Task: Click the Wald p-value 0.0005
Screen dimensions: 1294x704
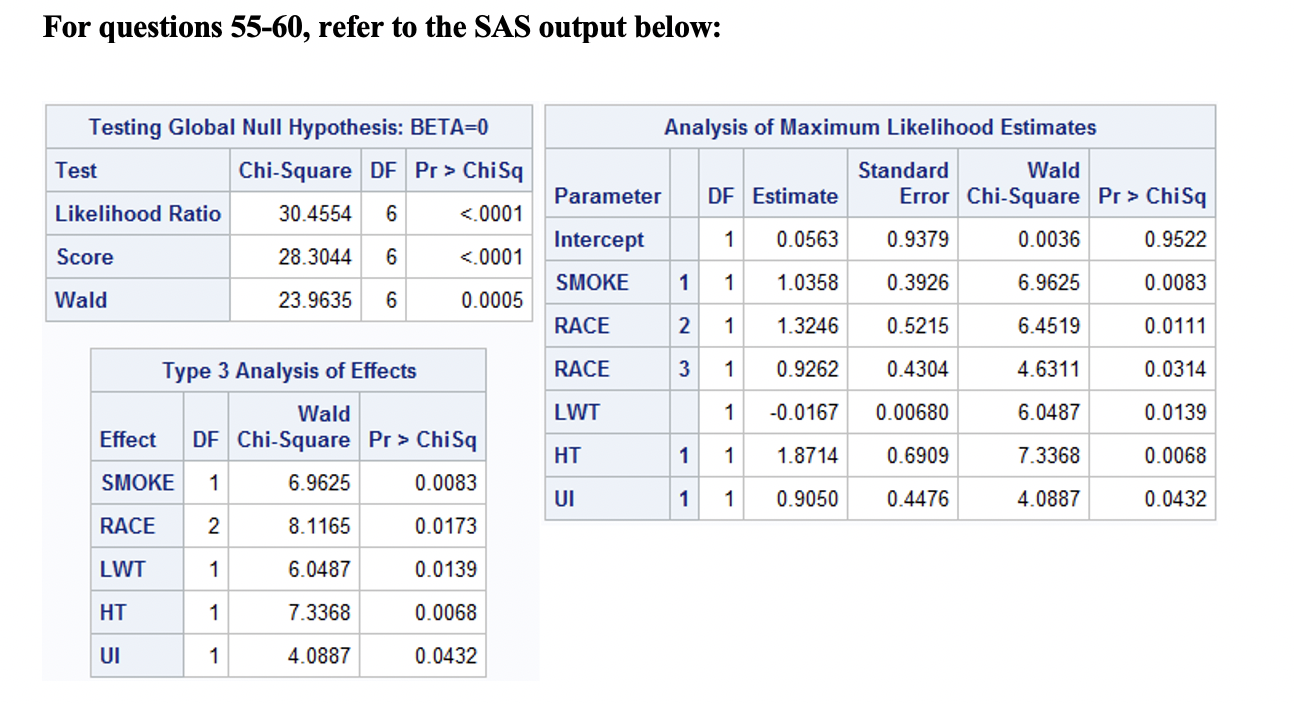Action: click(491, 300)
